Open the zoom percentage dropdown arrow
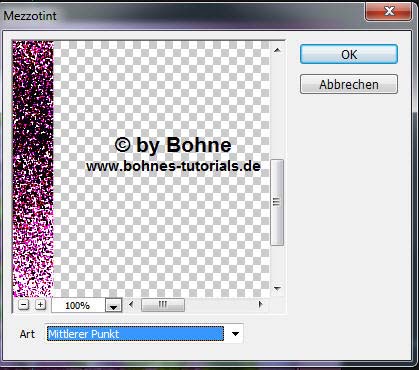This screenshot has width=419, height=370. pyautogui.click(x=114, y=306)
